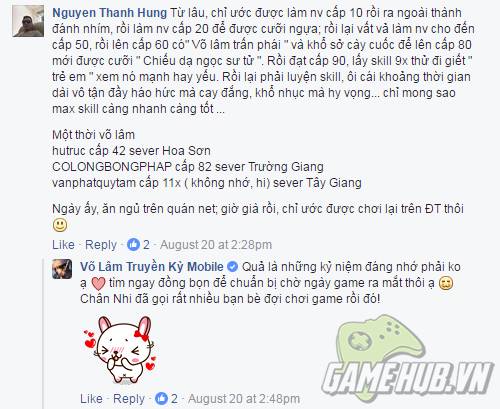This screenshot has height=409, width=500.
Task: Click the Nguyen Thanh Hung name link
Action: 110,13
